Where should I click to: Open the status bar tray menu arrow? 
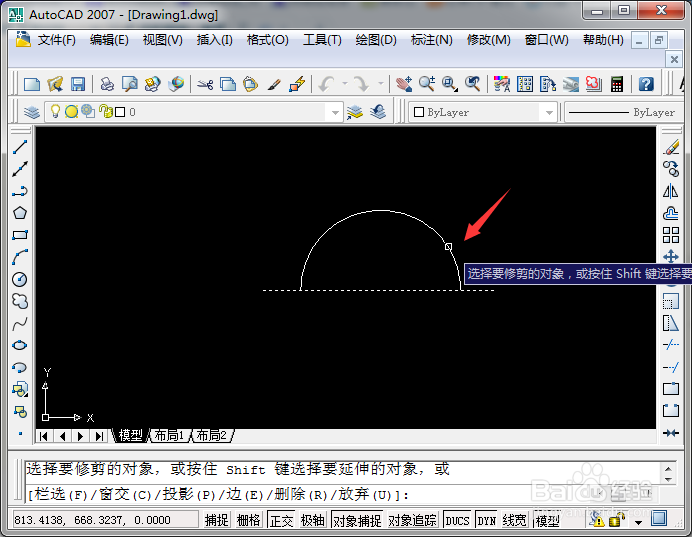(638, 522)
